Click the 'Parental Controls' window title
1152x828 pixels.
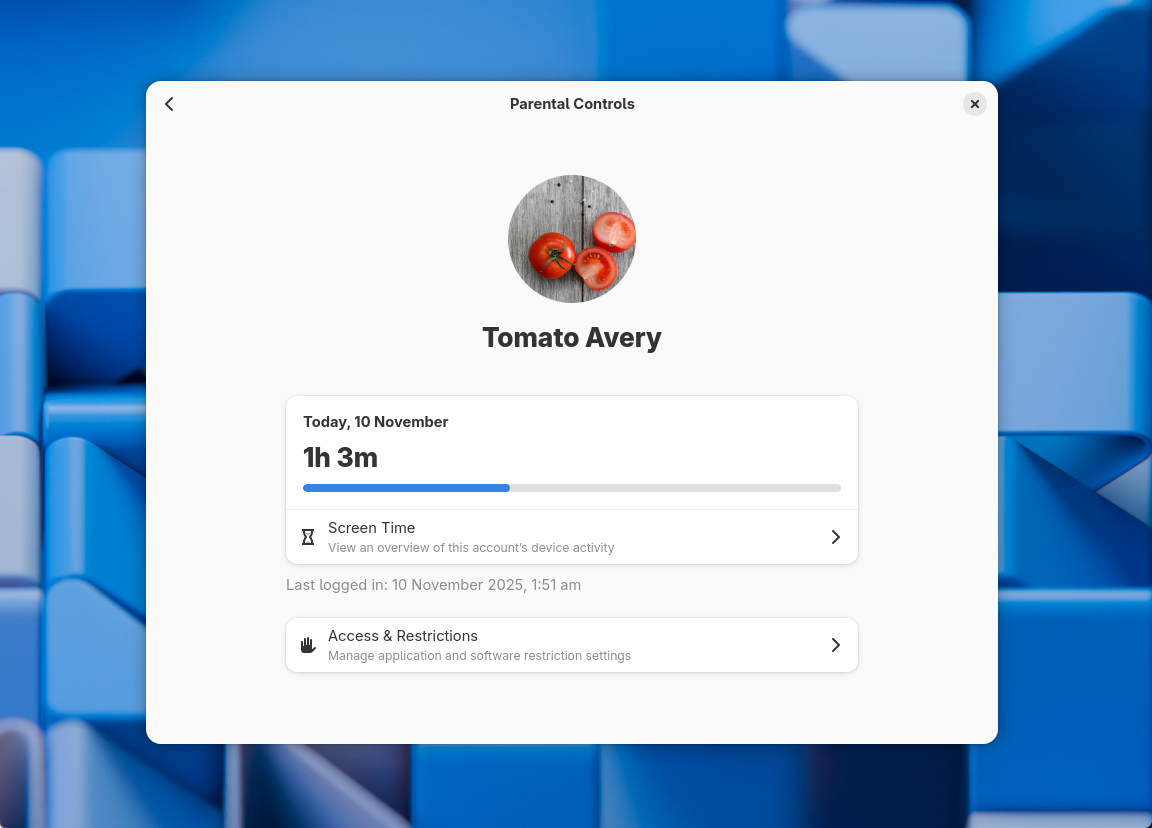572,104
